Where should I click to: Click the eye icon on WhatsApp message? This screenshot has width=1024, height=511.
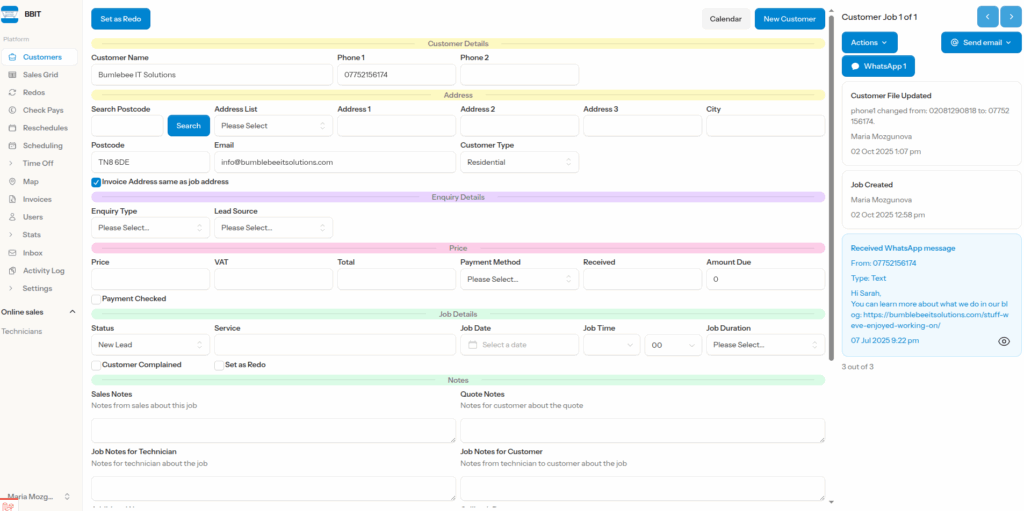click(1004, 342)
